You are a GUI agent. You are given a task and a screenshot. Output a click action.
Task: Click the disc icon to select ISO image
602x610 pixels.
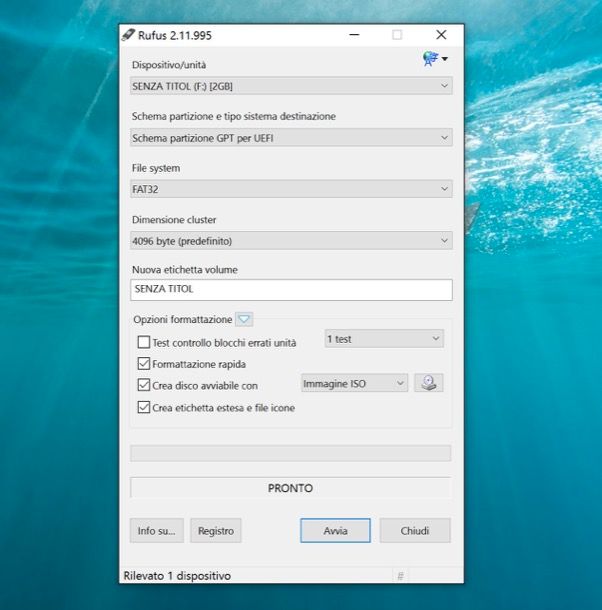point(429,383)
